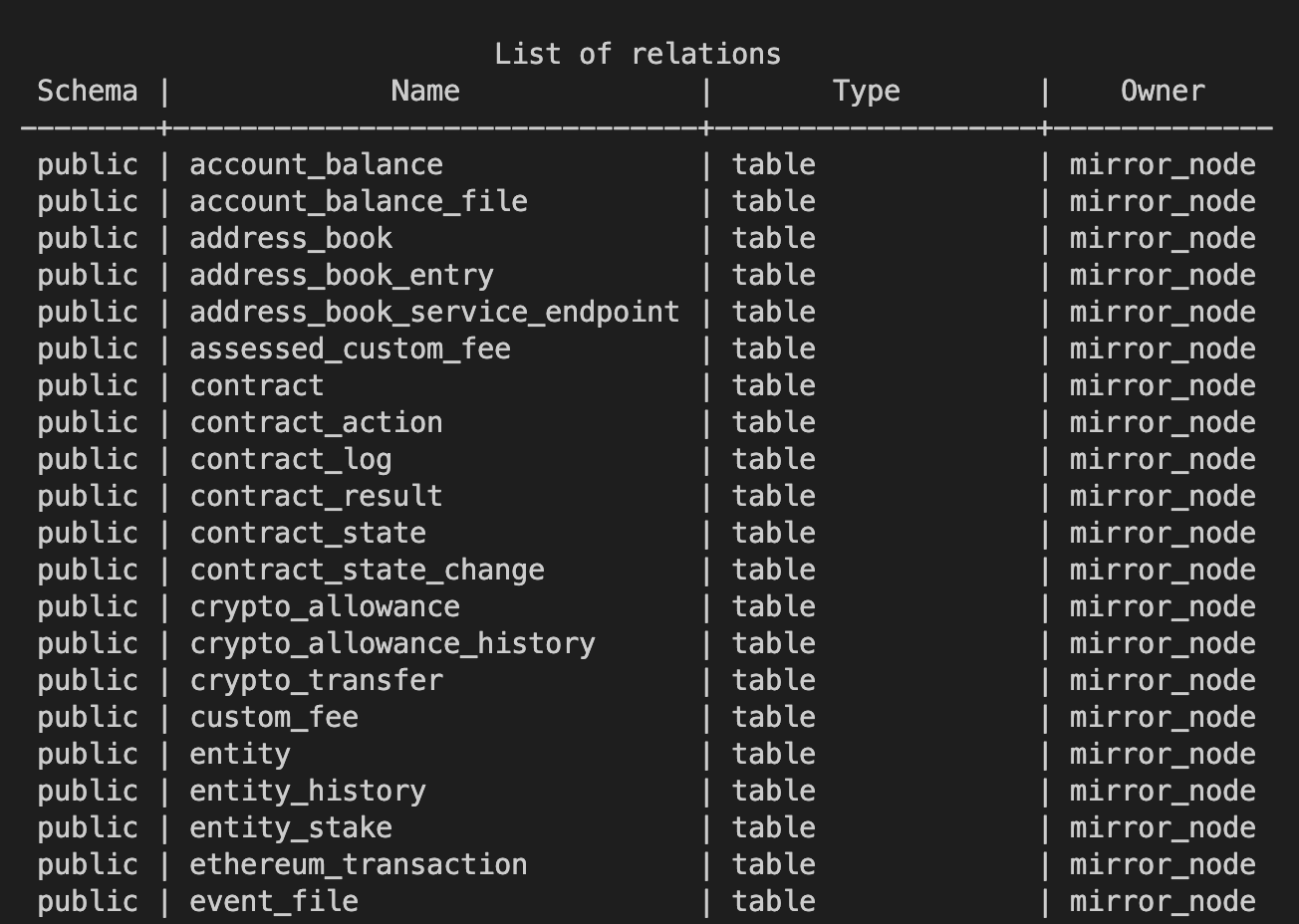
Task: Select the entity_history row name
Action: click(x=308, y=792)
